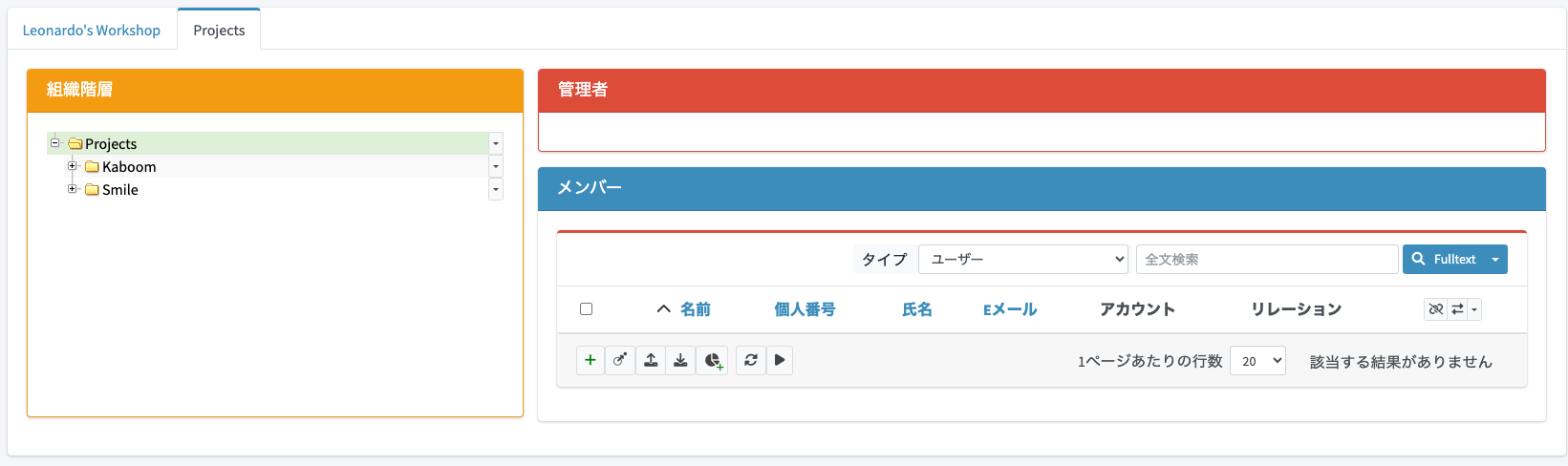This screenshot has height=466, width=1568.
Task: Open the Projects row dropdown arrow
Action: pyautogui.click(x=495, y=143)
